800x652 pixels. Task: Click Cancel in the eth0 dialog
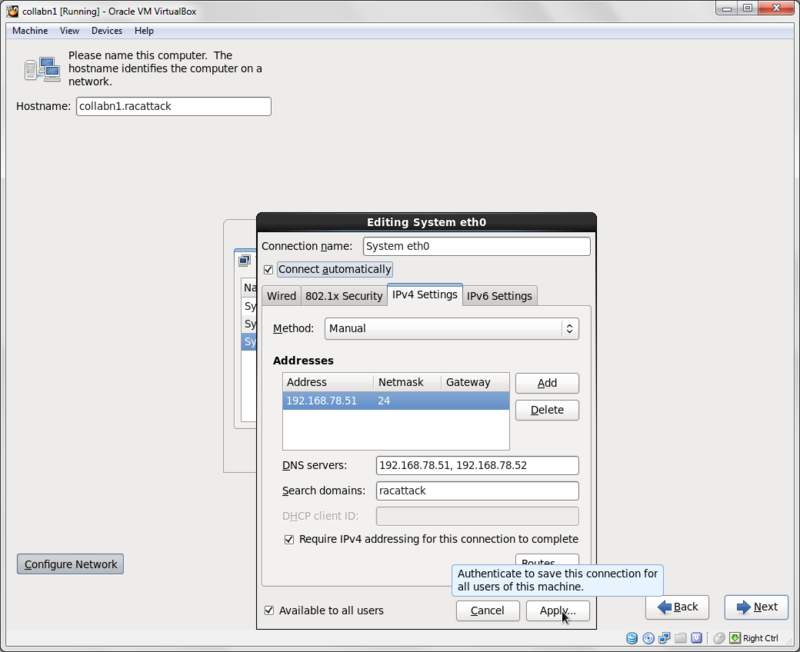pos(488,611)
